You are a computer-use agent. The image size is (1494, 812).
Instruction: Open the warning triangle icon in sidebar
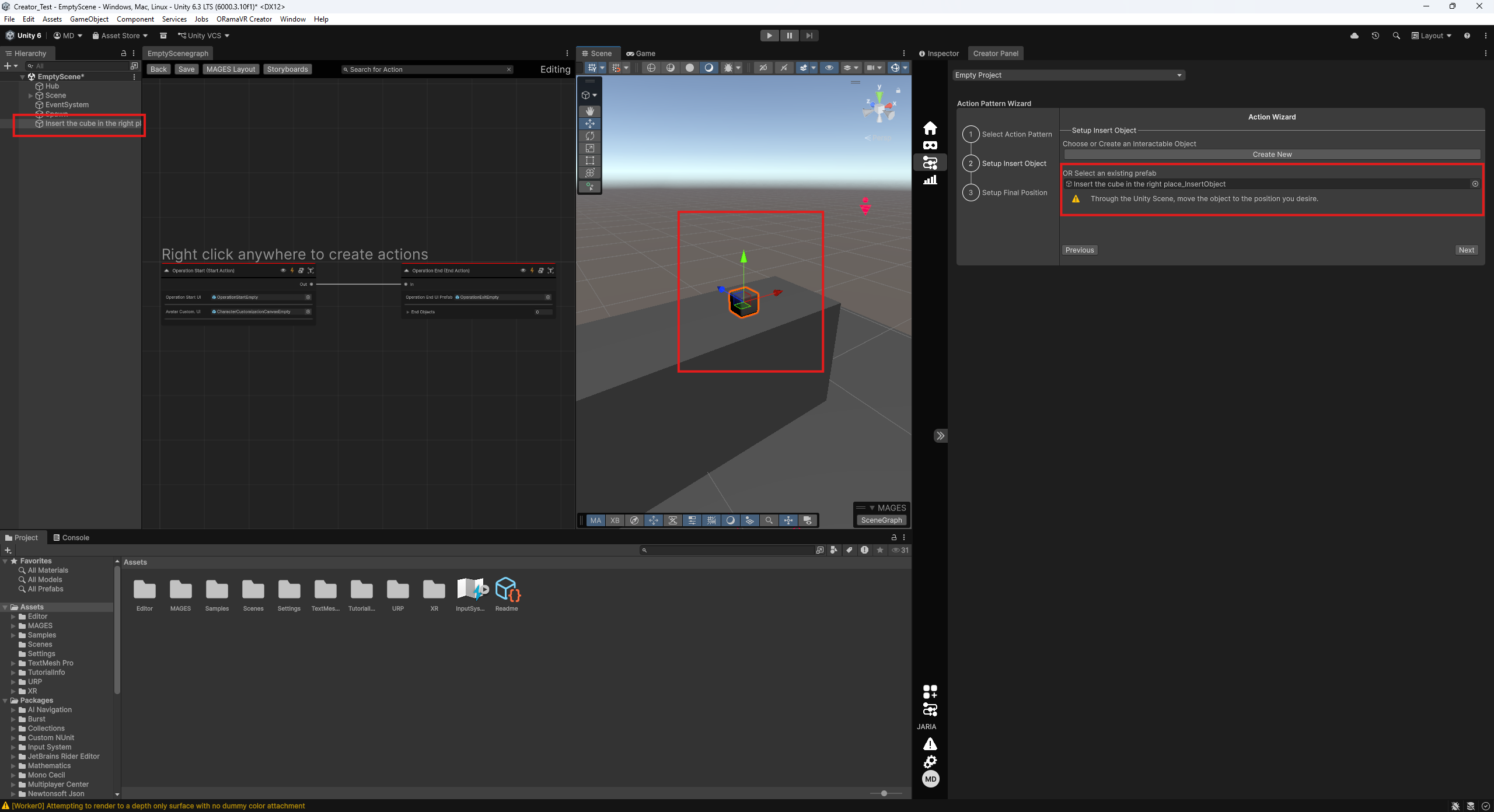[x=930, y=744]
